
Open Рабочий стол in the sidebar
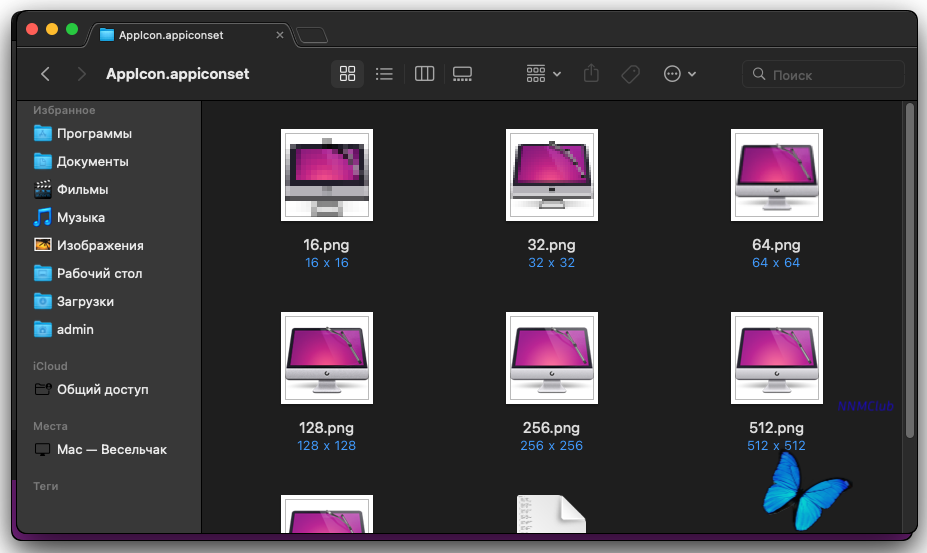pyautogui.click(x=109, y=273)
